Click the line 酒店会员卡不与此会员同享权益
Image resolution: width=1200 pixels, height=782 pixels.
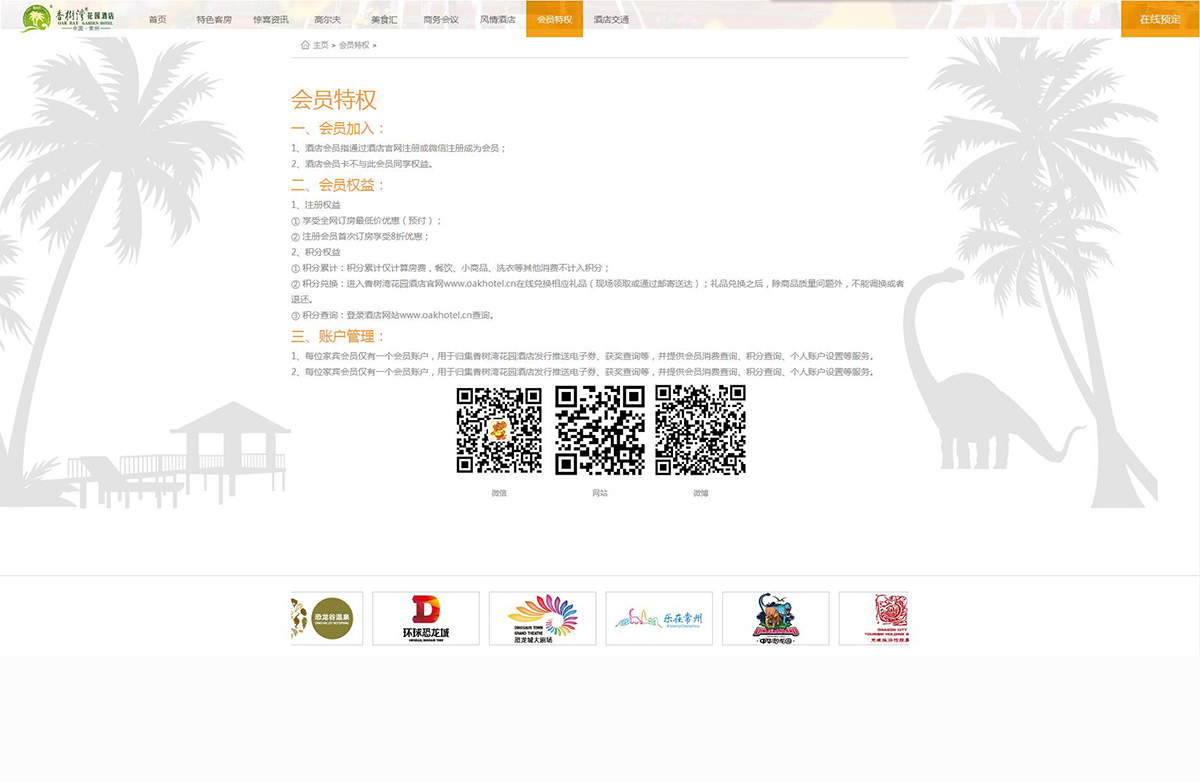[362, 164]
